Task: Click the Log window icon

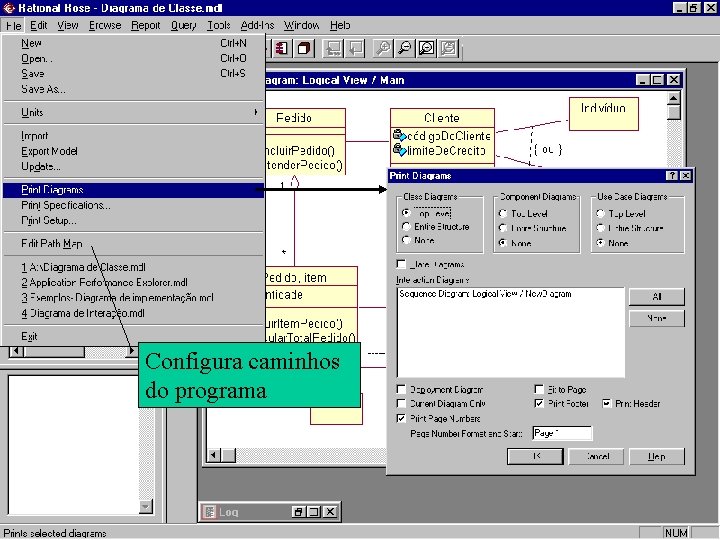Action: point(210,512)
